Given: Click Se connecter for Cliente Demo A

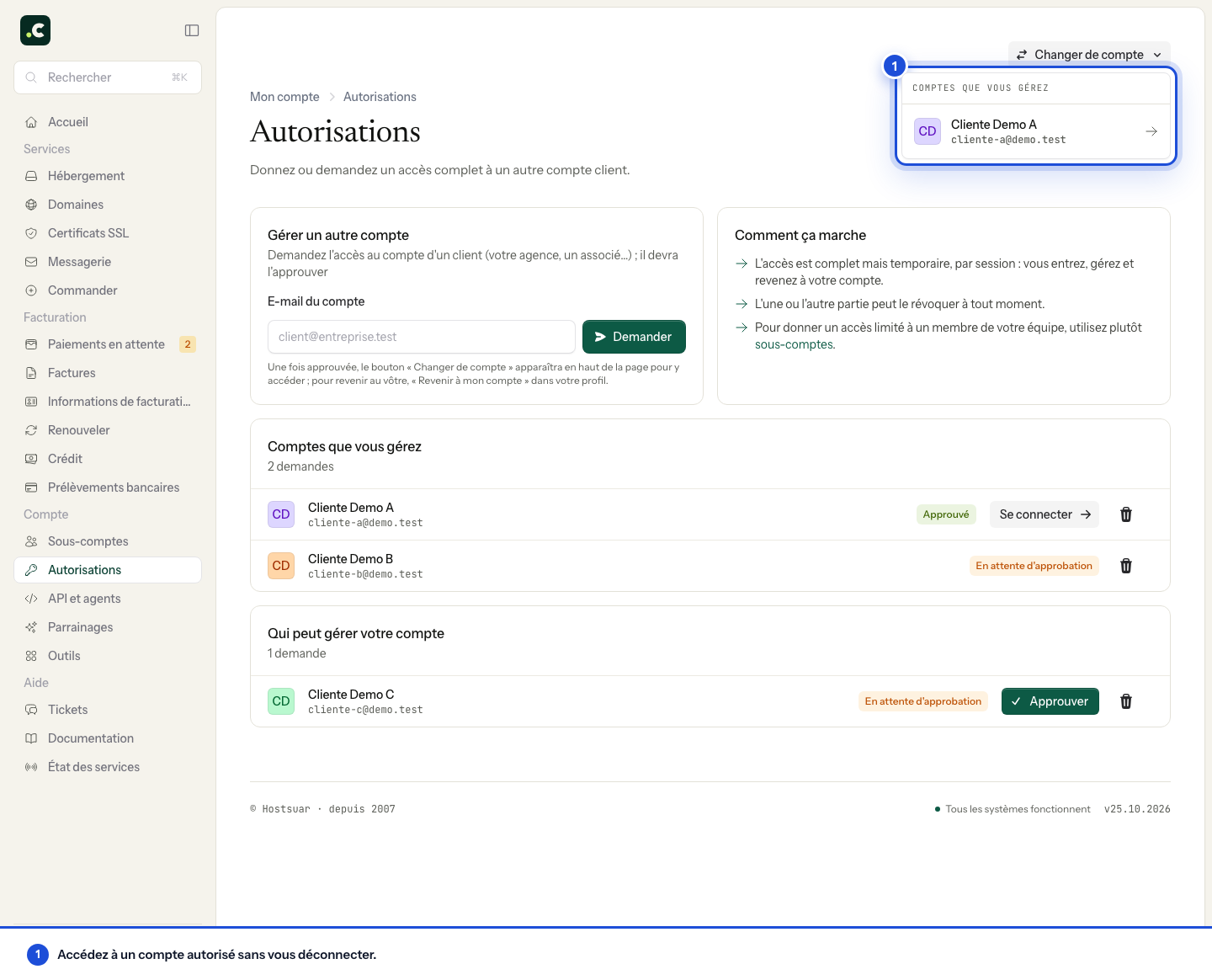Looking at the screenshot, I should pos(1045,514).
